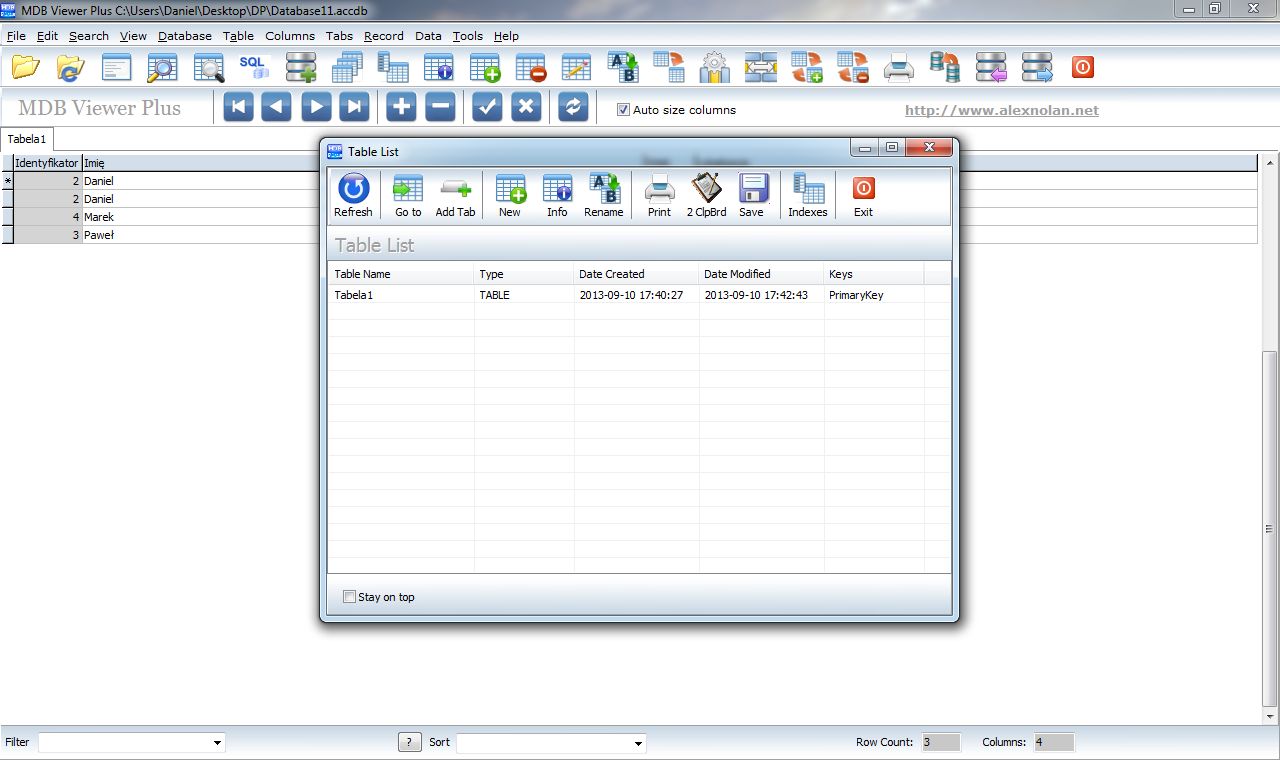The width and height of the screenshot is (1280, 760).
Task: Click the table with green plus icon in main toolbar
Action: (485, 68)
